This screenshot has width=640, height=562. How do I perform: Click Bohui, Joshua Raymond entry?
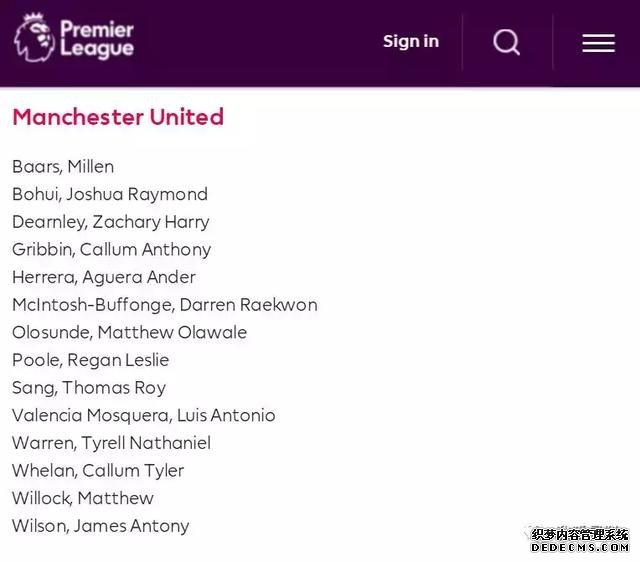click(x=110, y=195)
